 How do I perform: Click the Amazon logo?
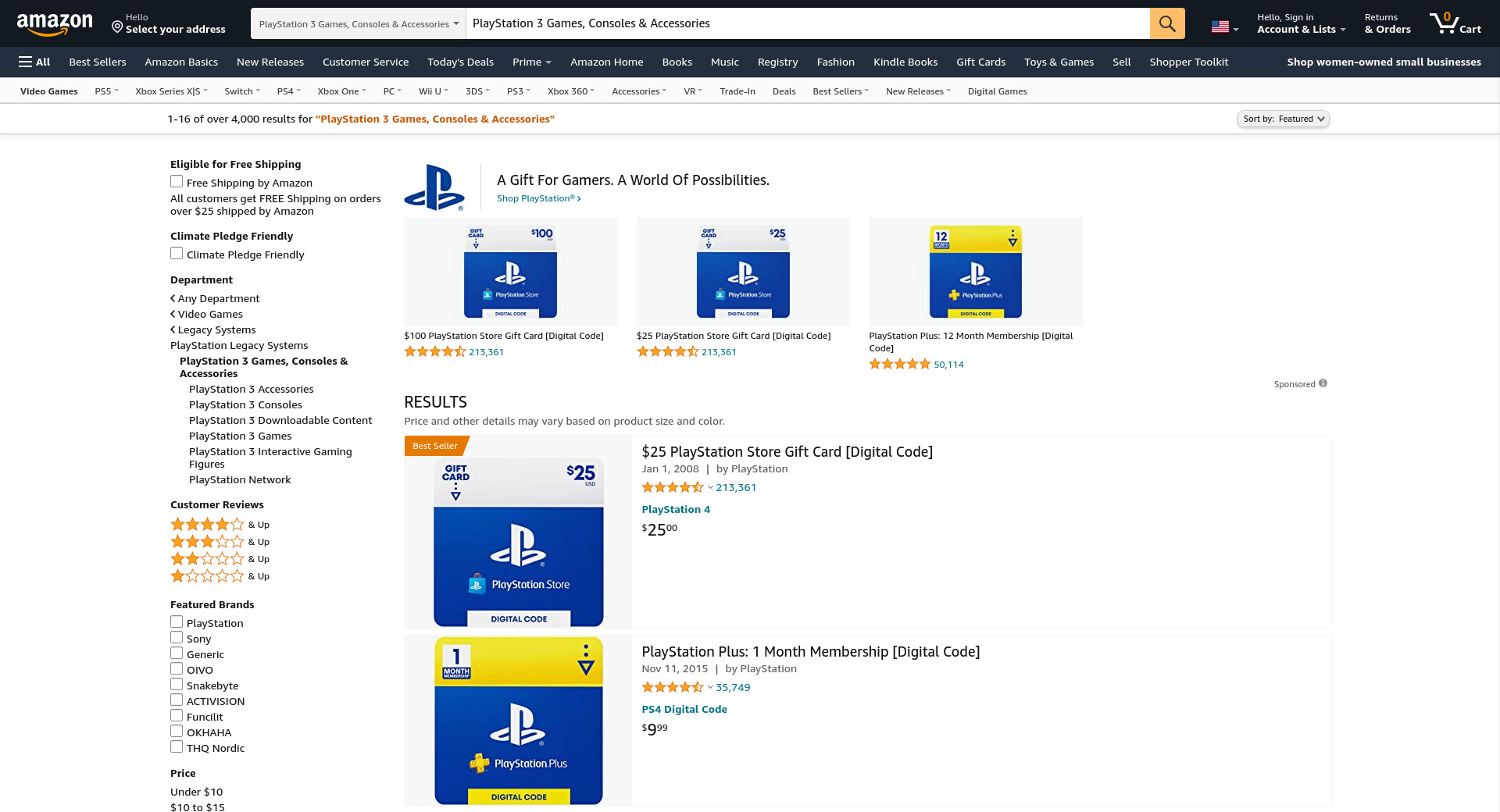55,23
